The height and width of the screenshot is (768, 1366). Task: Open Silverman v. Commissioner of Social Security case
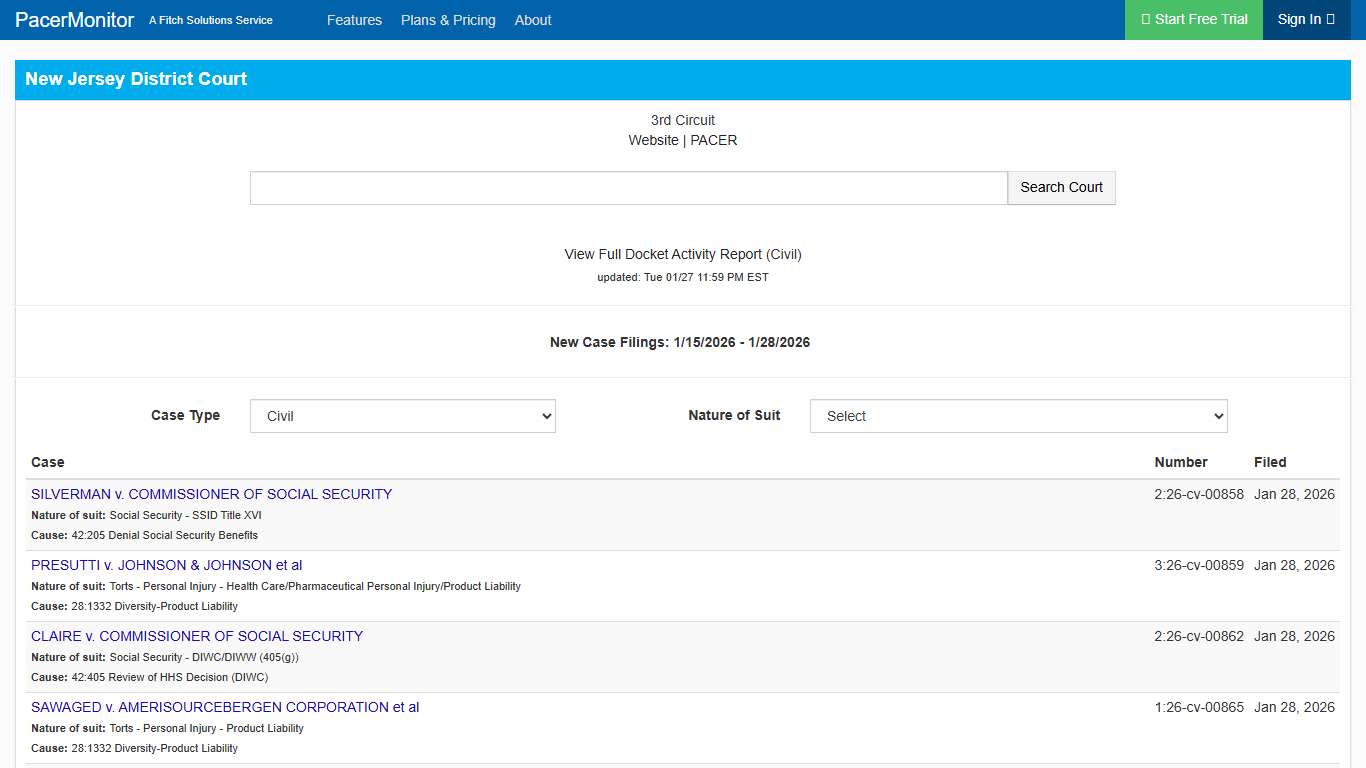pyautogui.click(x=211, y=494)
